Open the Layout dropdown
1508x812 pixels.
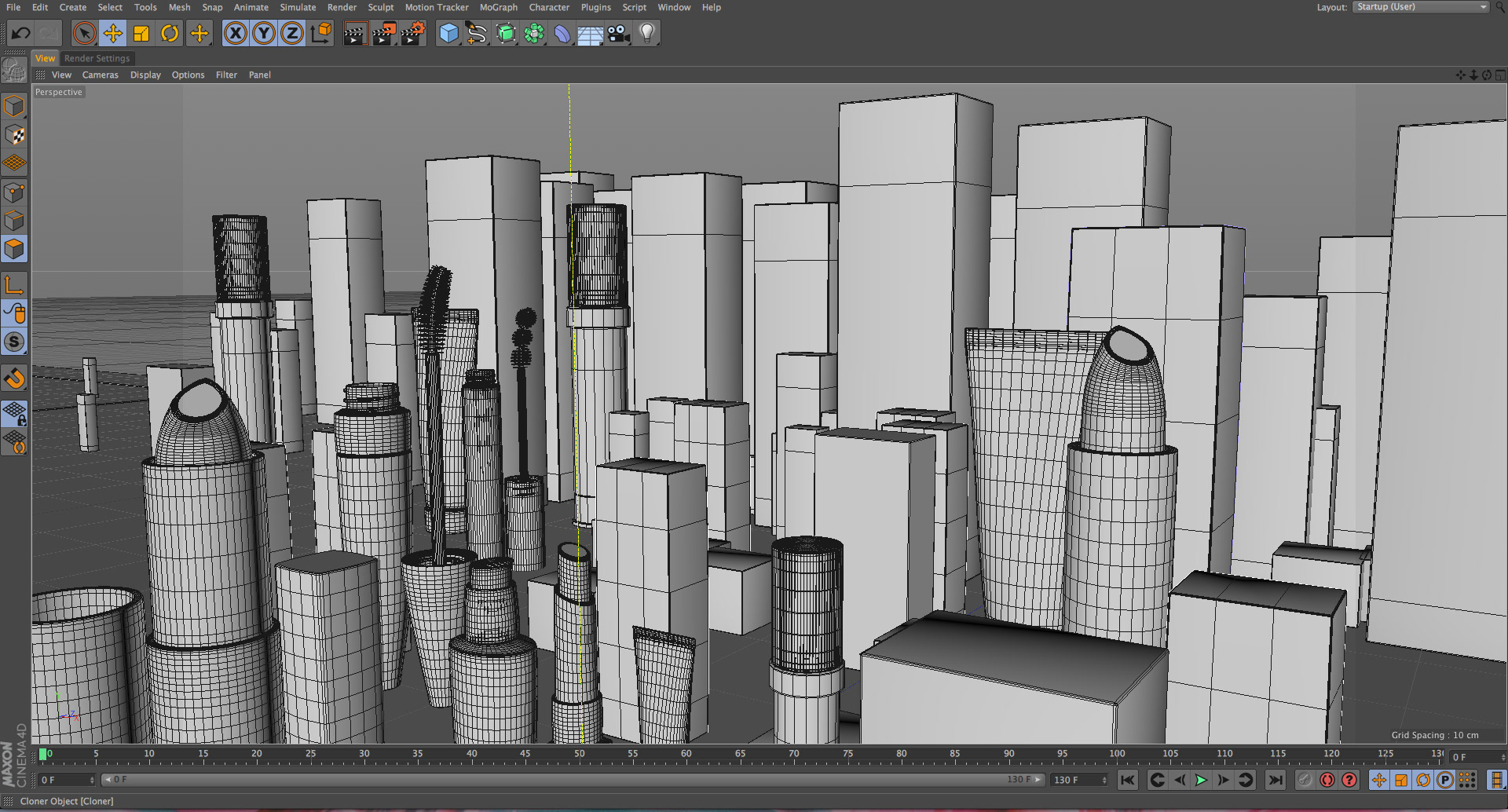(1421, 7)
